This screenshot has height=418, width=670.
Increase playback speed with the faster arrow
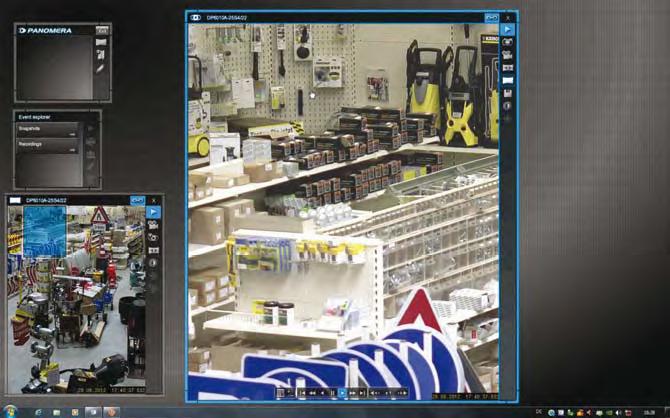coord(403,393)
